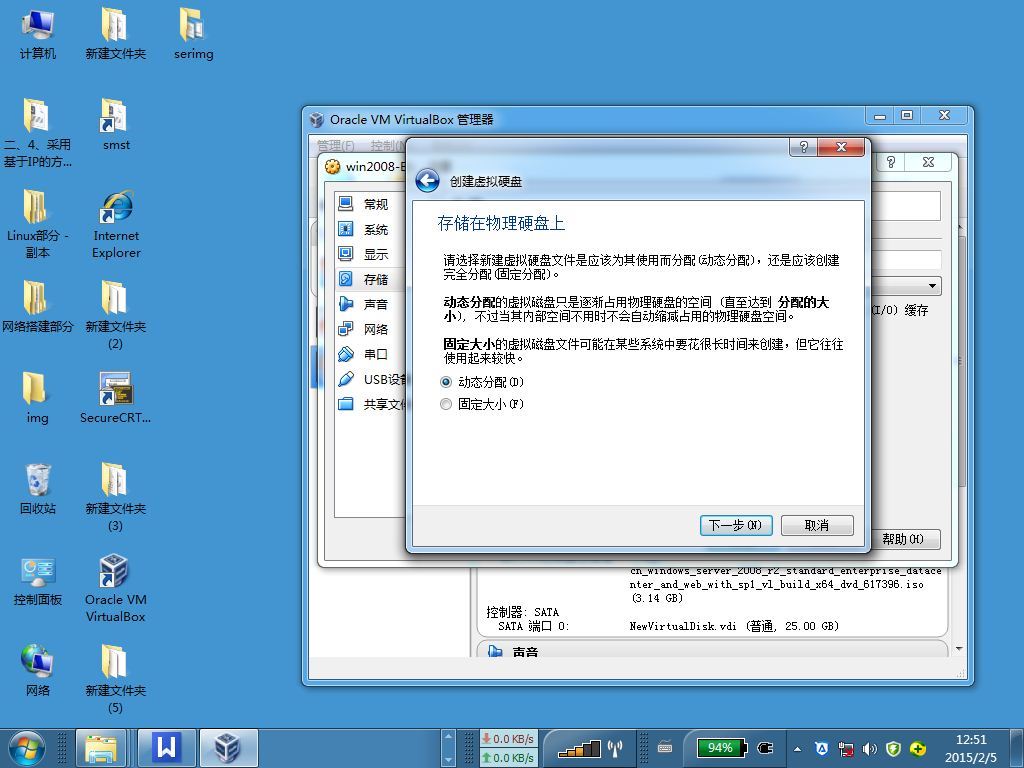Open 回收站 recycle bin

(x=37, y=489)
